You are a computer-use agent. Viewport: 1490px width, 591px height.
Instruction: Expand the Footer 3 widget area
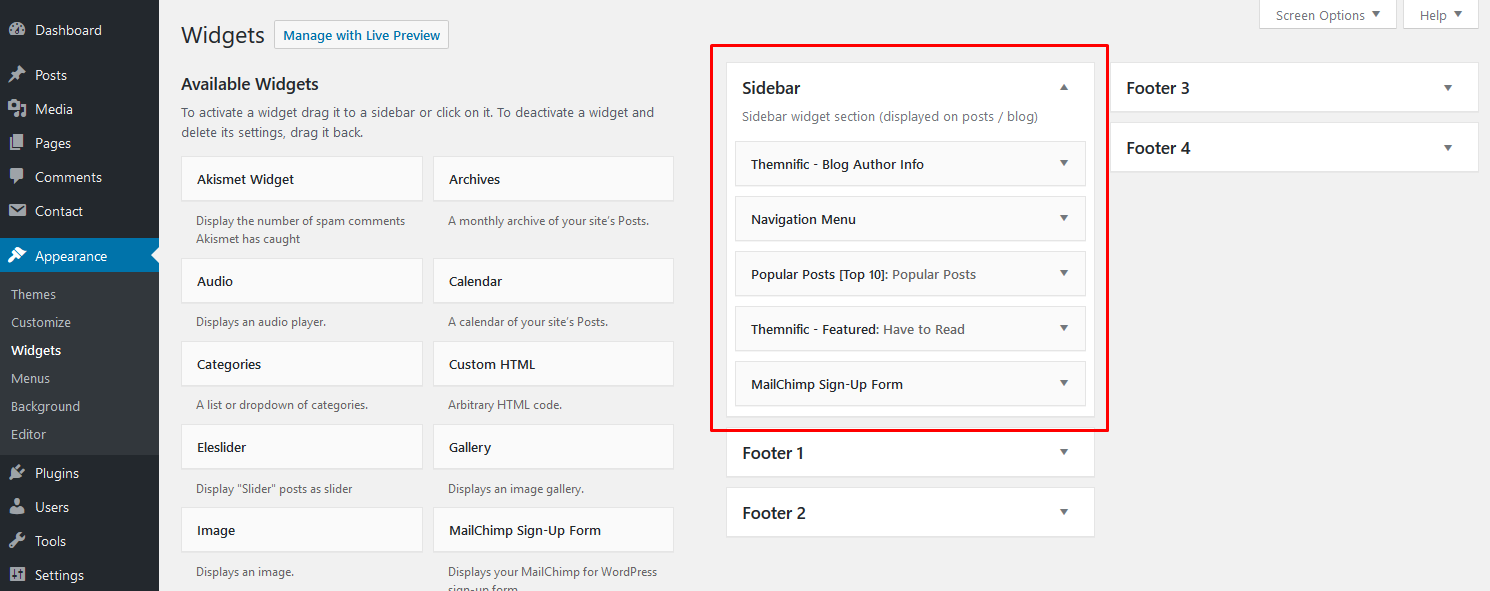tap(1448, 88)
